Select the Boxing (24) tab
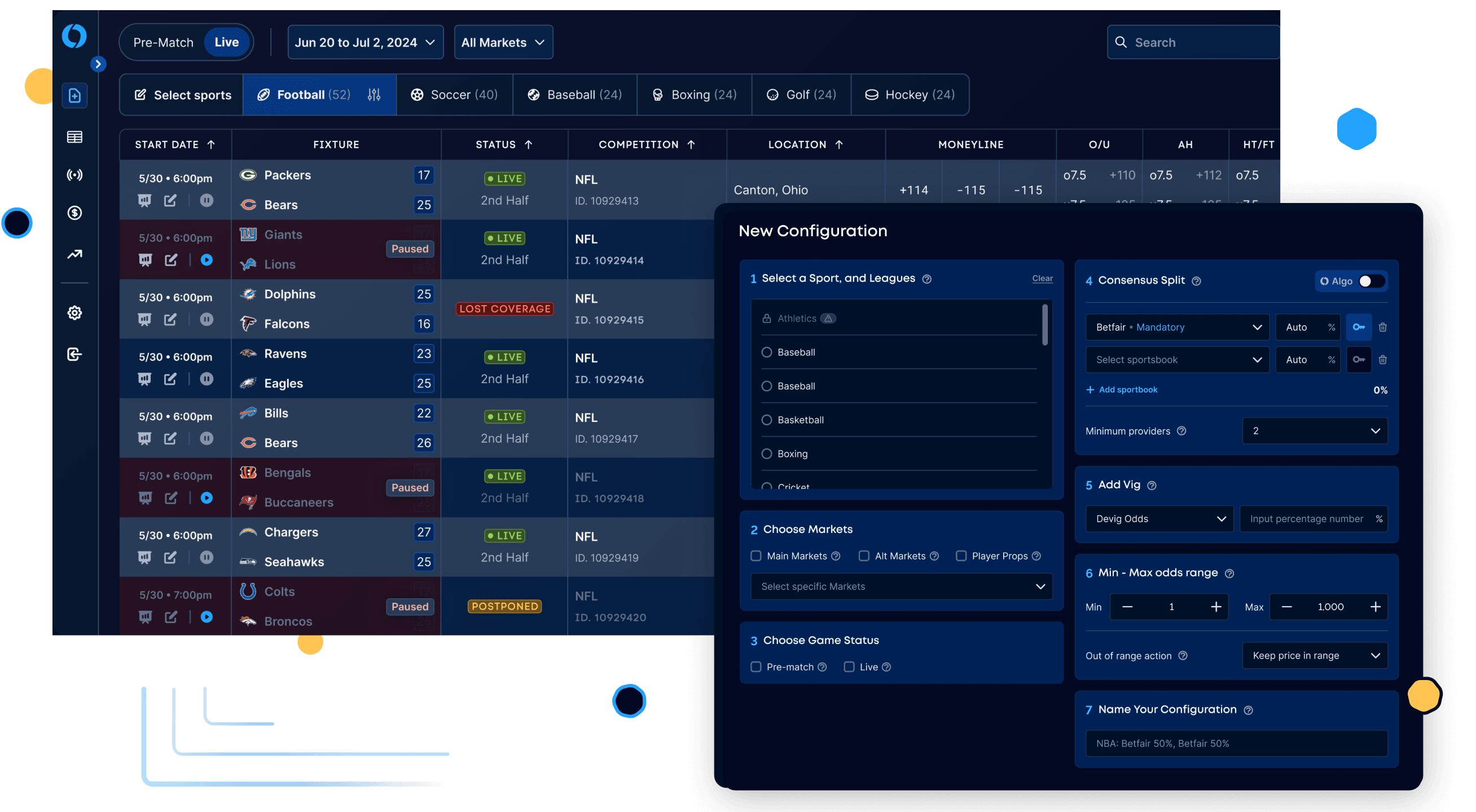This screenshot has width=1476, height=812. [x=694, y=95]
